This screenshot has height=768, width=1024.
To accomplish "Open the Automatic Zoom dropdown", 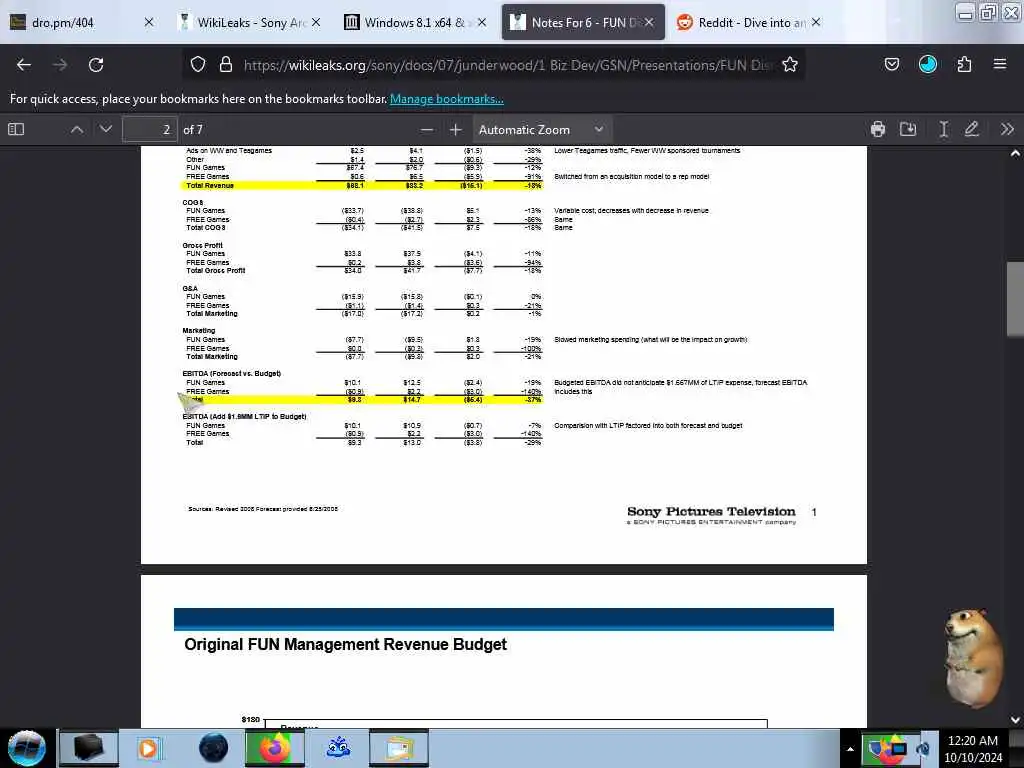I will click(x=541, y=129).
